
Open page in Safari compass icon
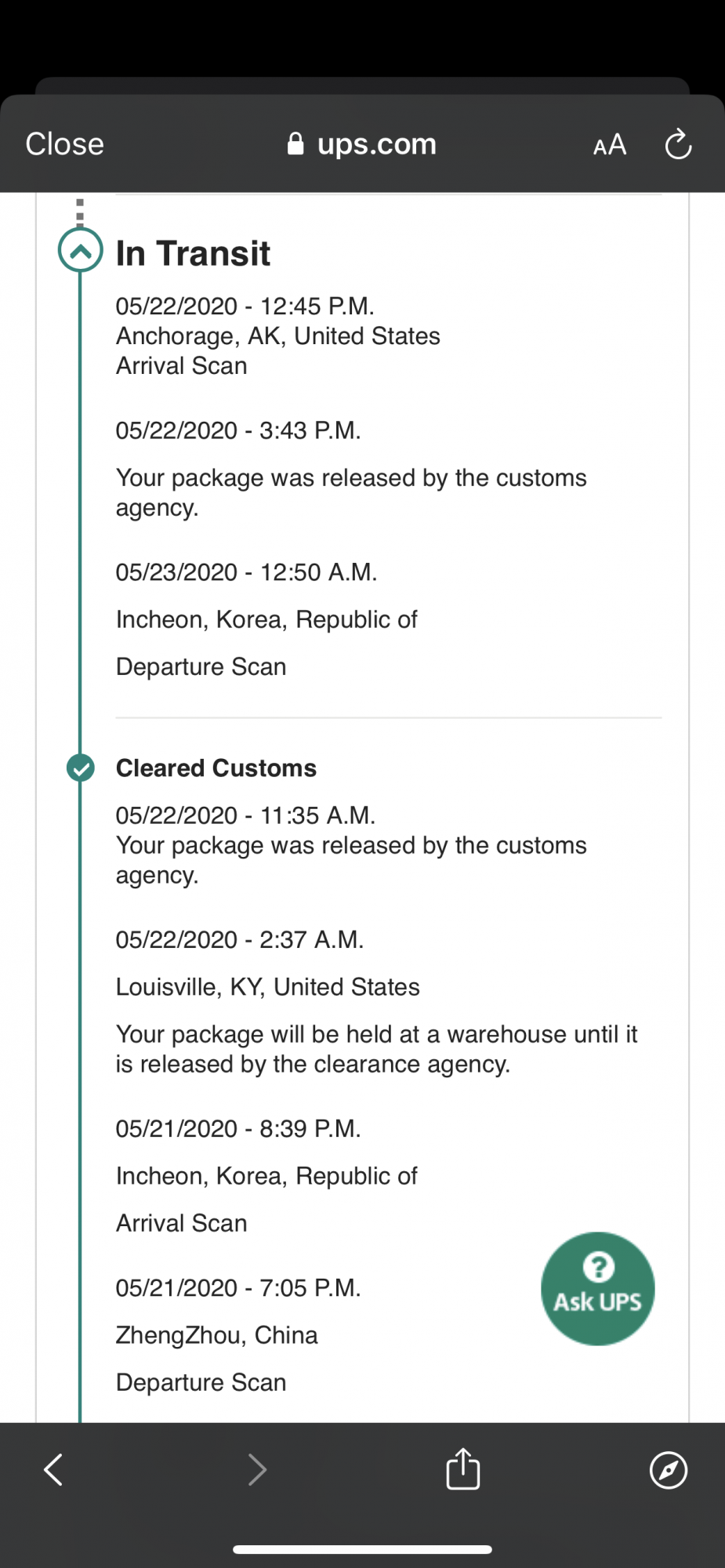pyautogui.click(x=669, y=1469)
